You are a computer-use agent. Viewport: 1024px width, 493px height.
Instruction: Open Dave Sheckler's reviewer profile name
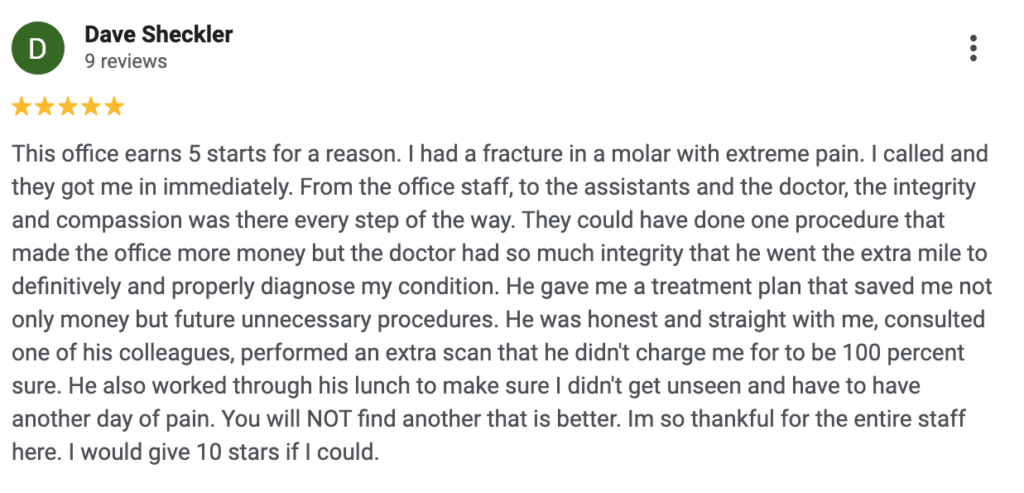158,34
